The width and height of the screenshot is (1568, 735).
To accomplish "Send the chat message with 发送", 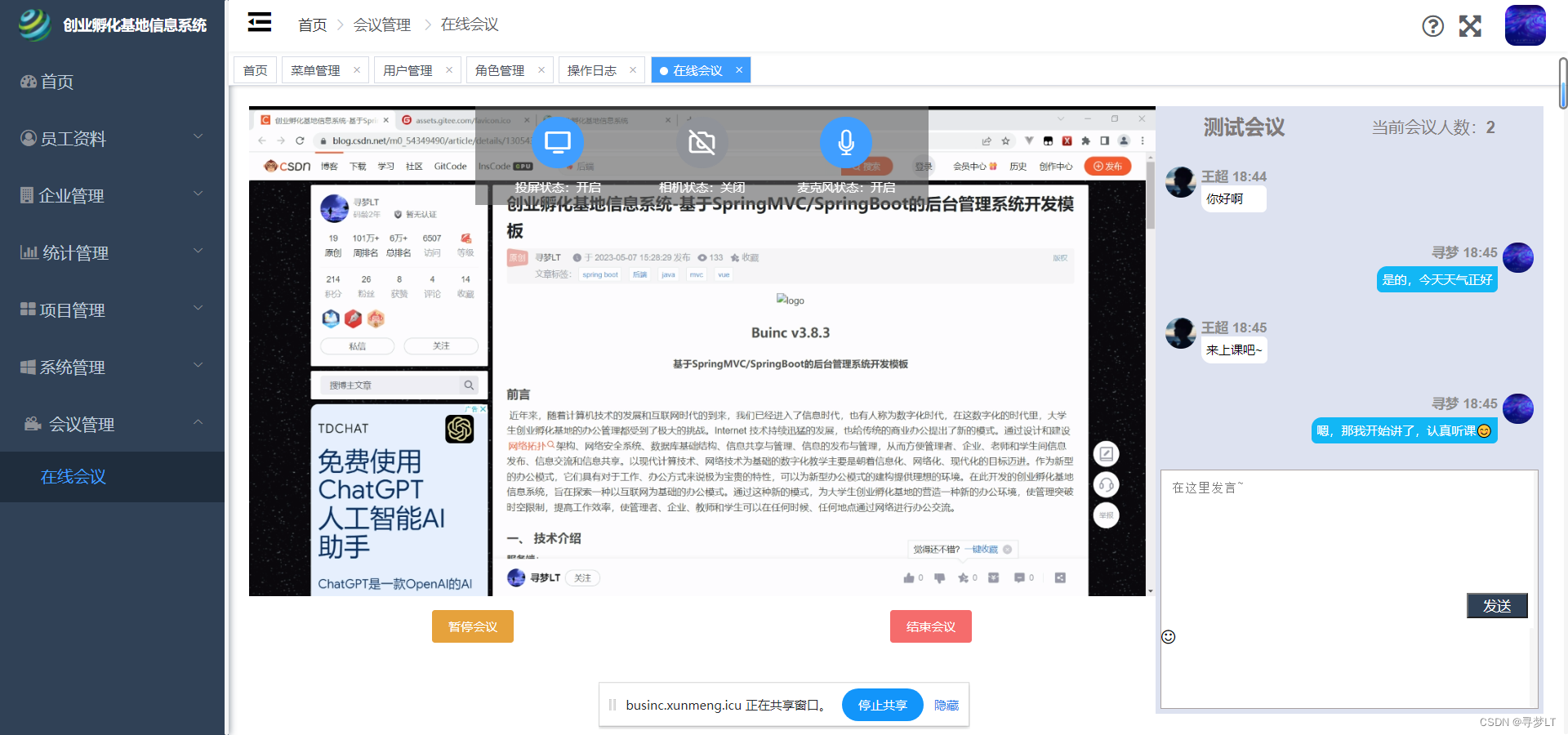I will pyautogui.click(x=1497, y=605).
